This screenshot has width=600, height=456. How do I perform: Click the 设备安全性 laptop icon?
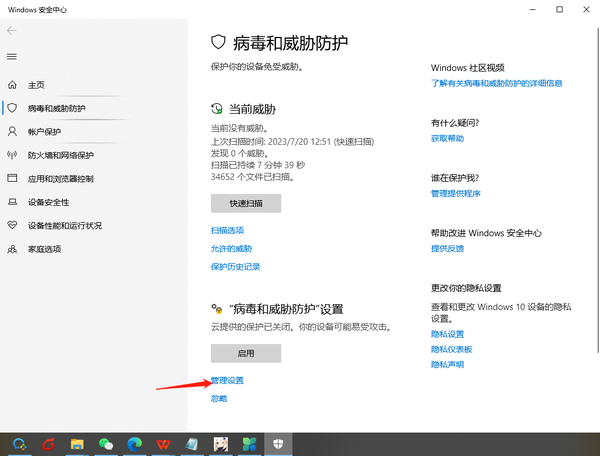(12, 202)
